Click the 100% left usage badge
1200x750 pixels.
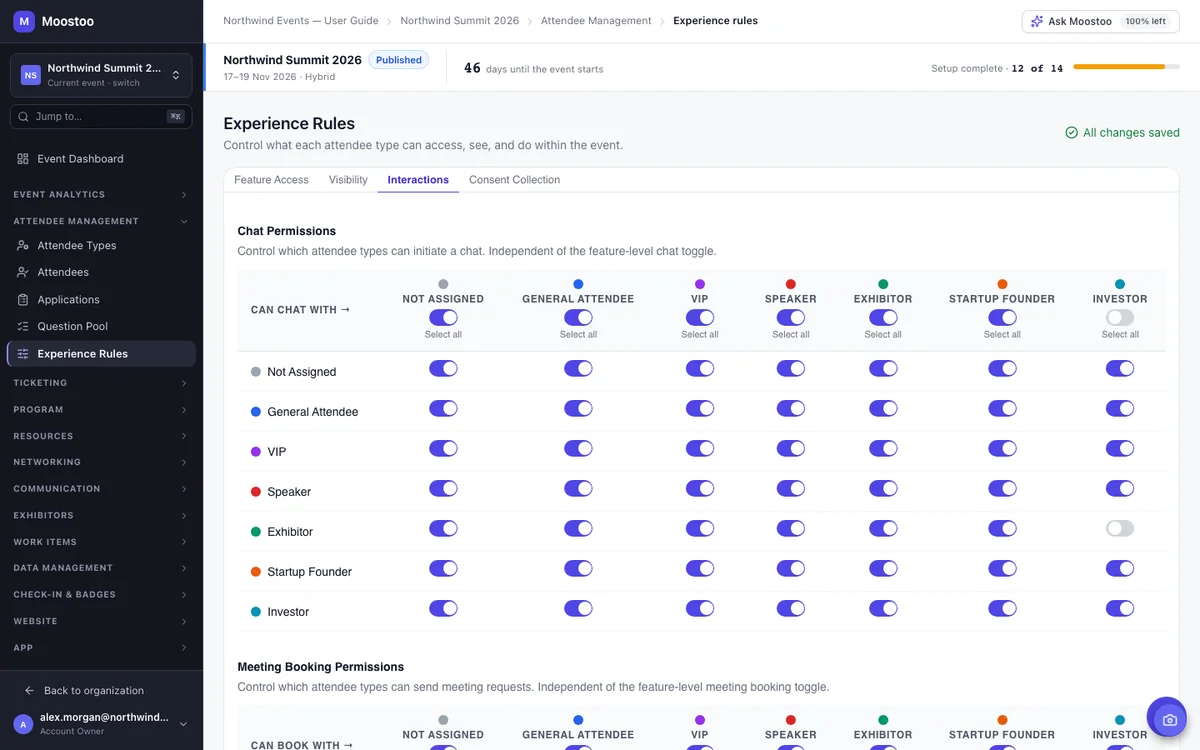pyautogui.click(x=1145, y=21)
